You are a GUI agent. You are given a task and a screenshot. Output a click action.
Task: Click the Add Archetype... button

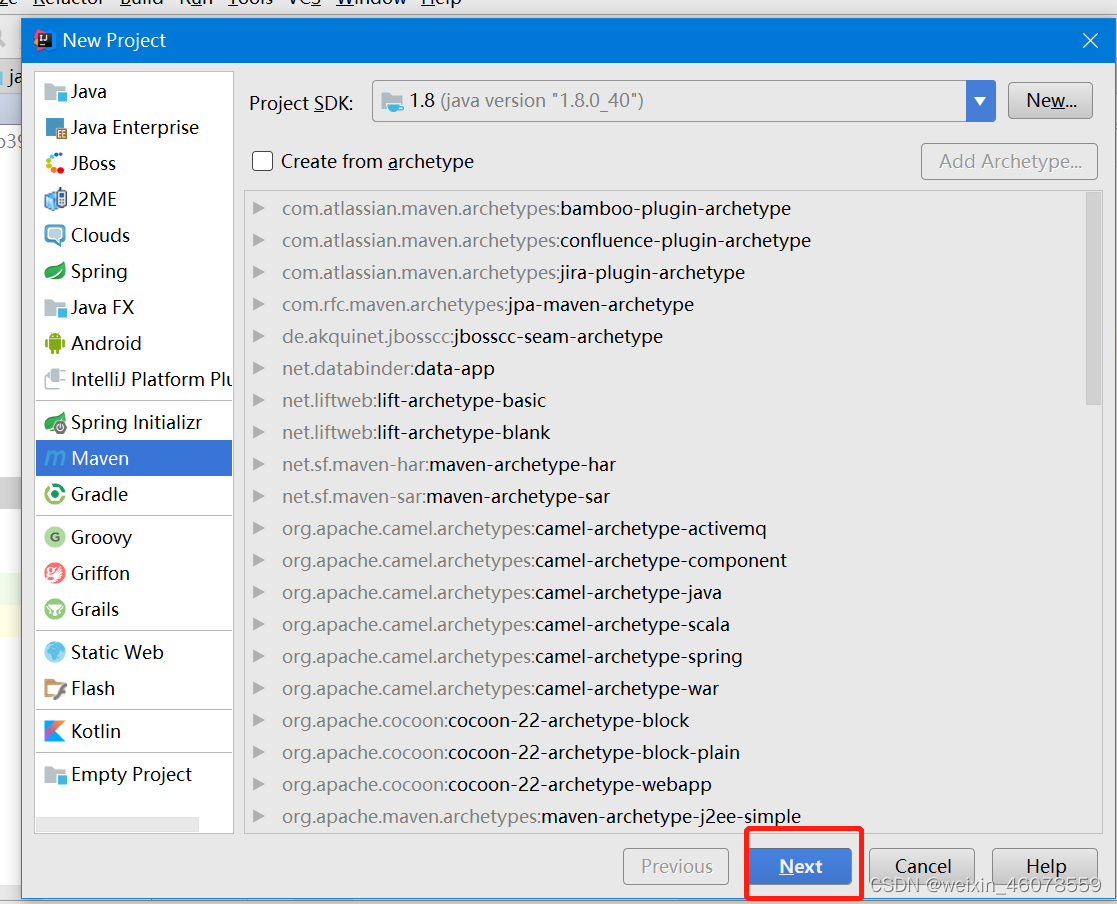click(x=1009, y=162)
